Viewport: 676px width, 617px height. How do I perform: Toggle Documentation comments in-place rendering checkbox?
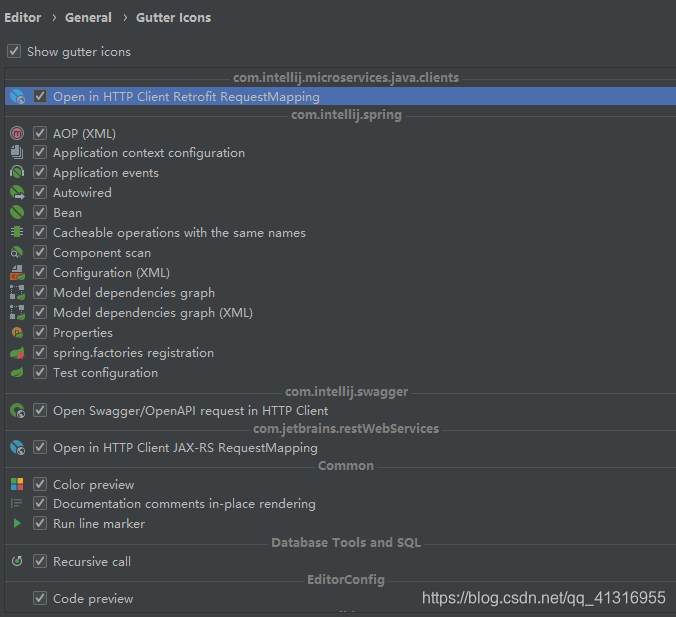coord(40,503)
